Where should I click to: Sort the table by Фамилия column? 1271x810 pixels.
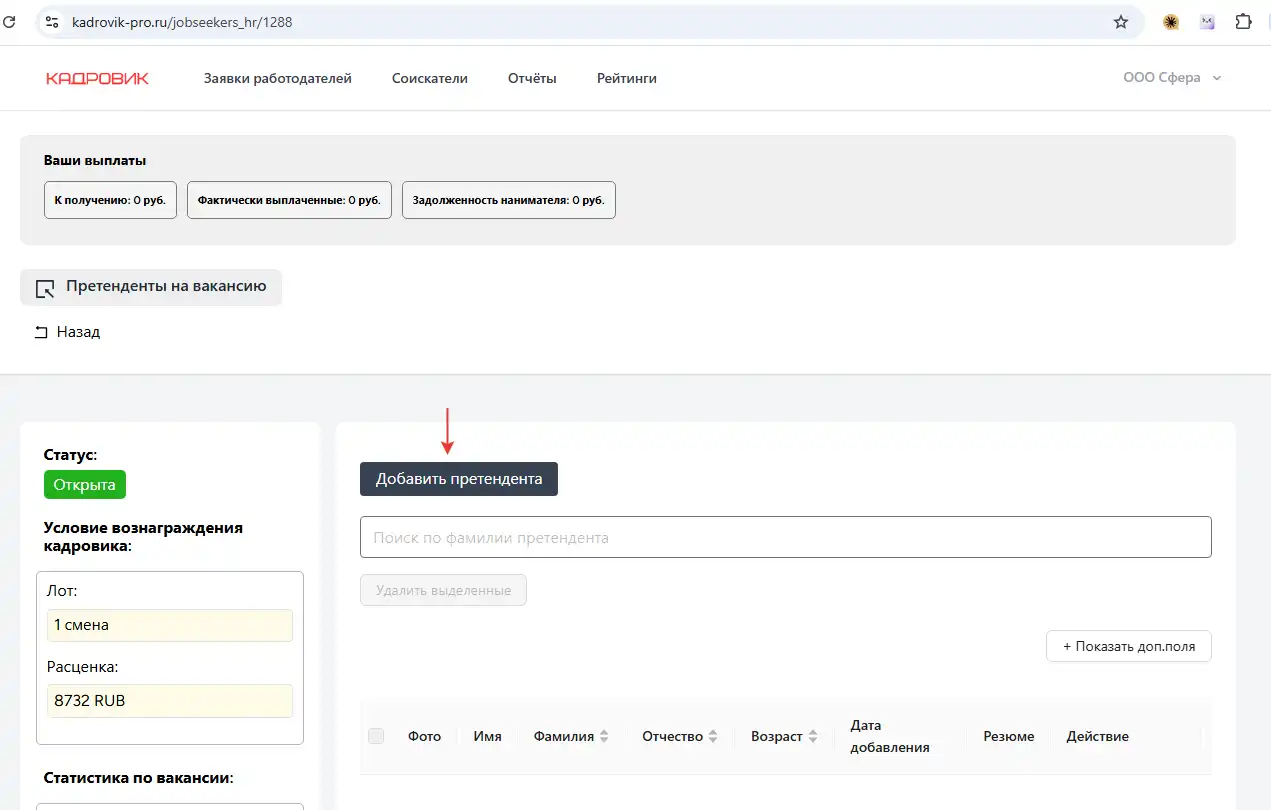tap(603, 736)
